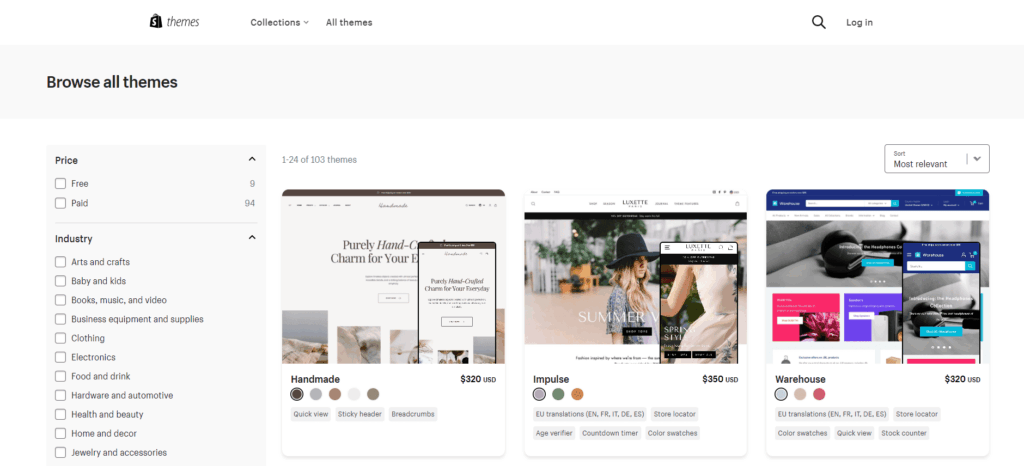Screen dimensions: 1024x466
Task: Go to All themes
Action: coord(349,22)
